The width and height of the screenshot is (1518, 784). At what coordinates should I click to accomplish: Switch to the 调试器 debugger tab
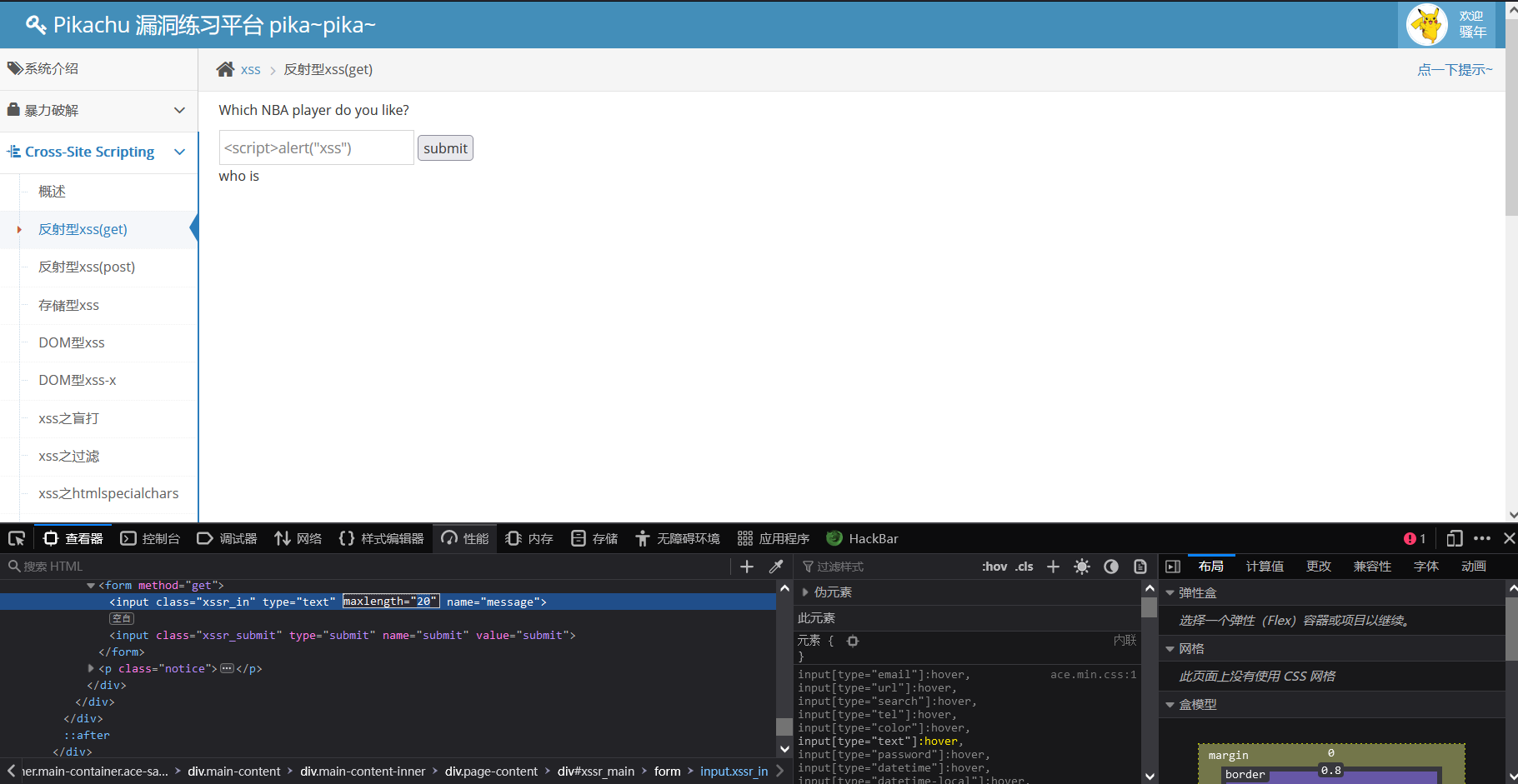[x=227, y=538]
